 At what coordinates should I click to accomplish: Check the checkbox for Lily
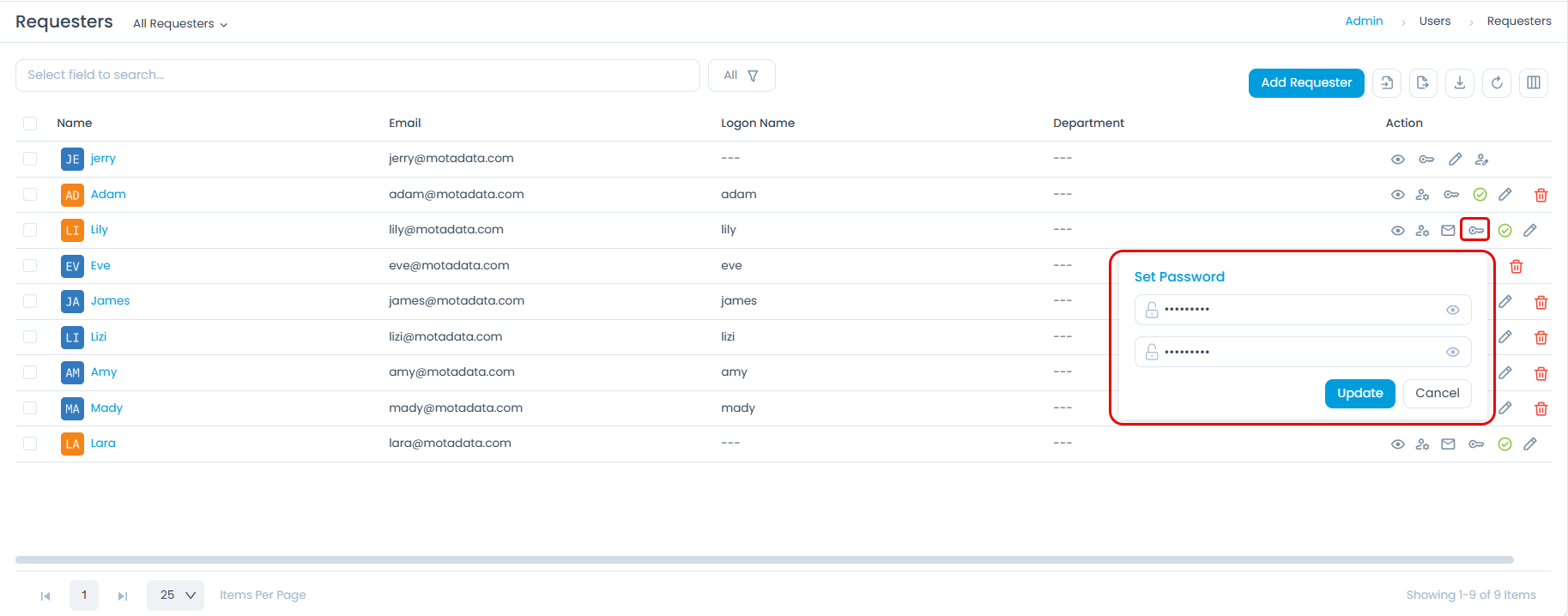30,230
